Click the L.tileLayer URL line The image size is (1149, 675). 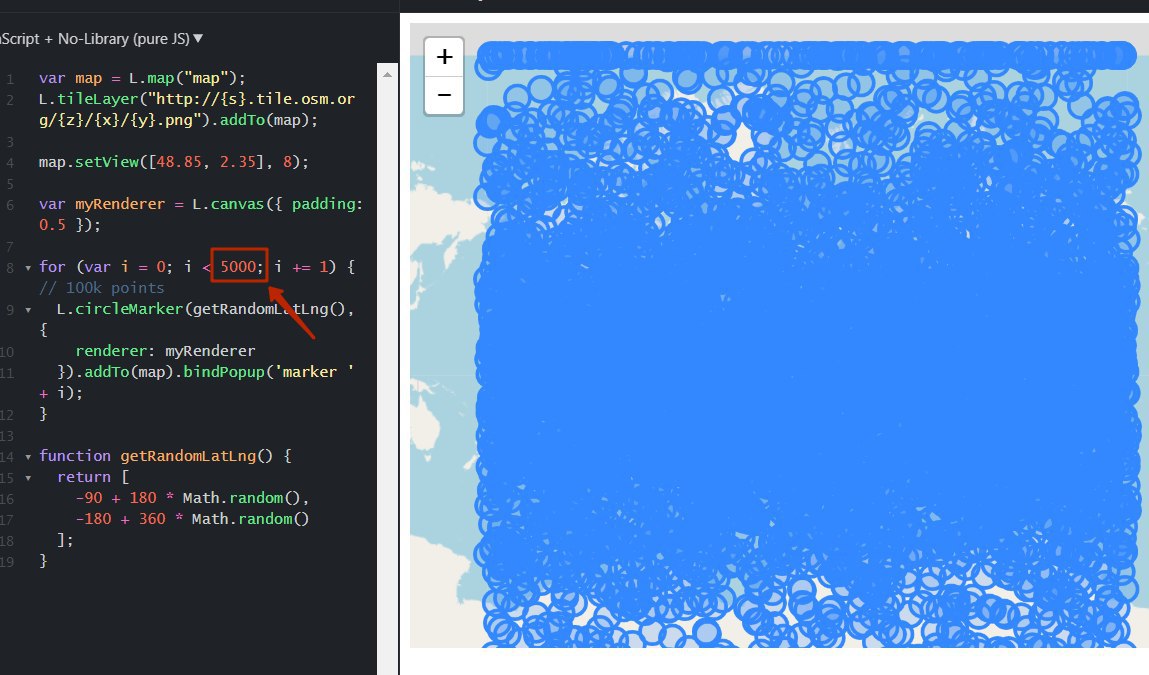coord(196,109)
